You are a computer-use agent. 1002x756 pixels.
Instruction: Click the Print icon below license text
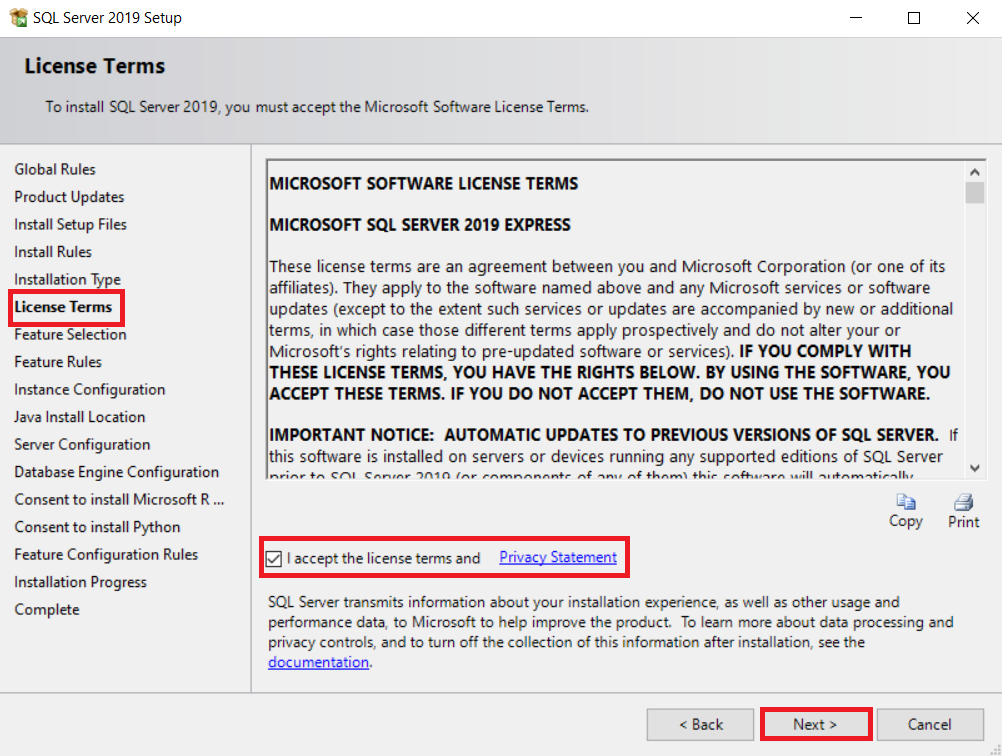click(963, 502)
